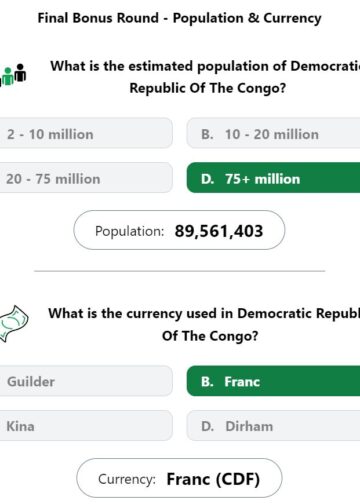Click the divider line between questions

(179, 271)
